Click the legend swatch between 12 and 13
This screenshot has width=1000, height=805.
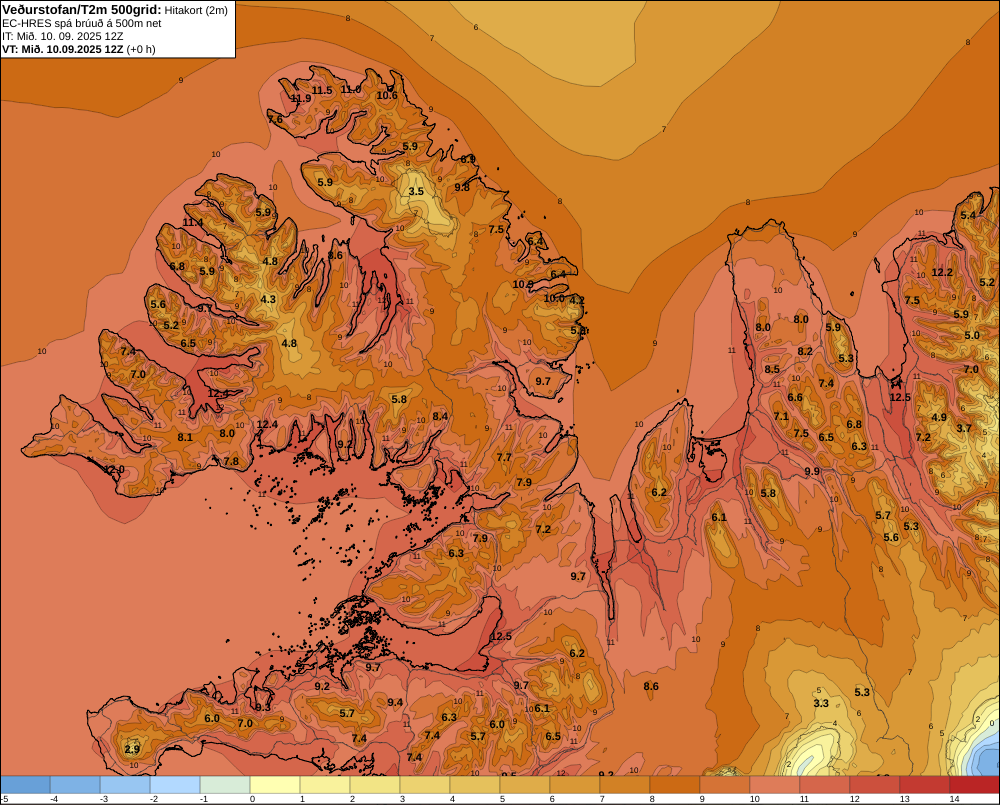pos(875,785)
